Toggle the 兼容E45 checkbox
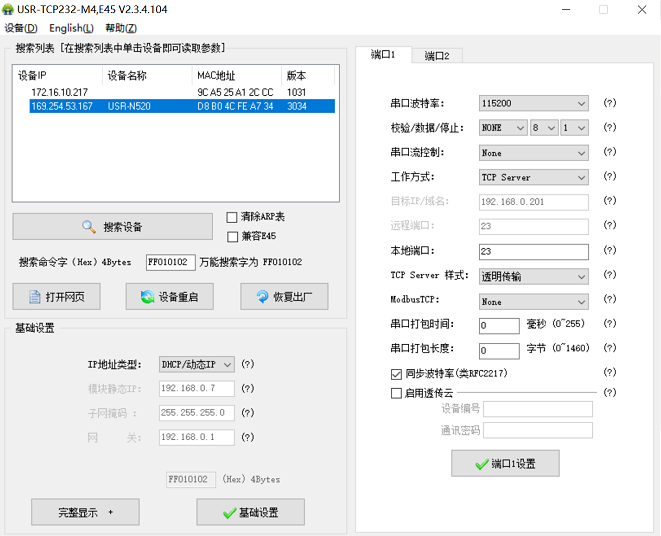 (x=233, y=237)
